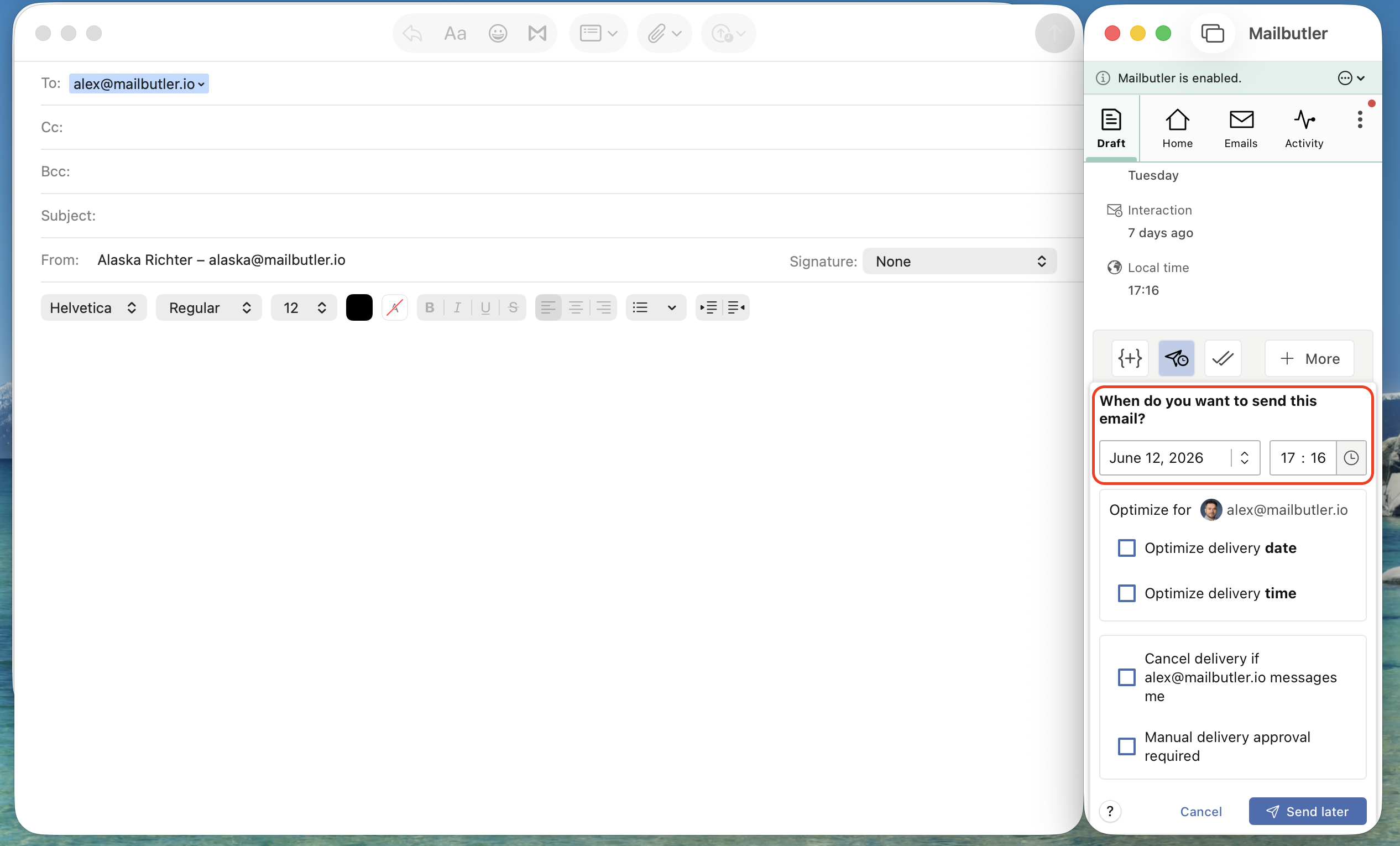Screen dimensions: 1400x846
Task: Switch to the Emails tab
Action: click(1241, 128)
